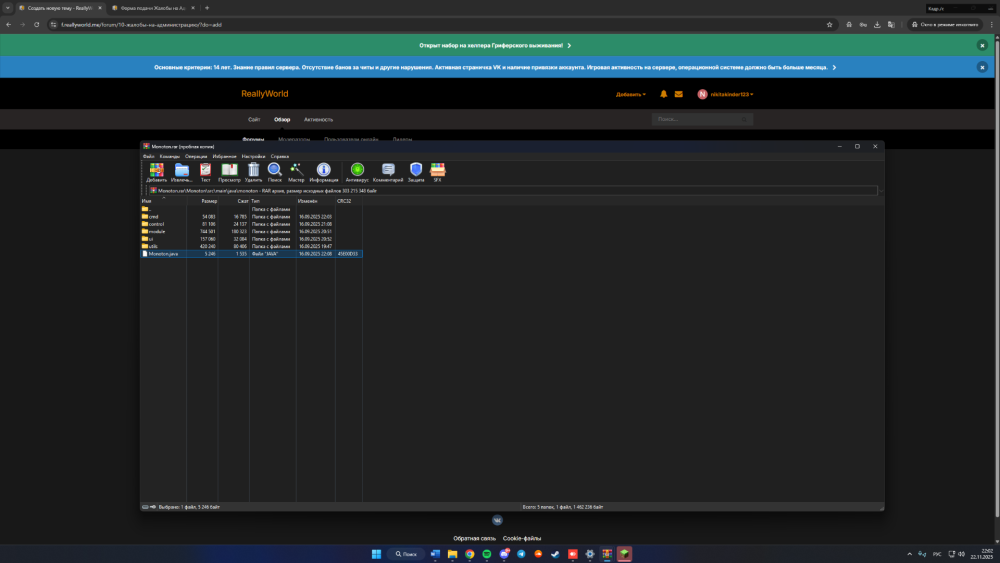Show archive Информация icon
Screen dimensions: 1000x563
pos(324,172)
